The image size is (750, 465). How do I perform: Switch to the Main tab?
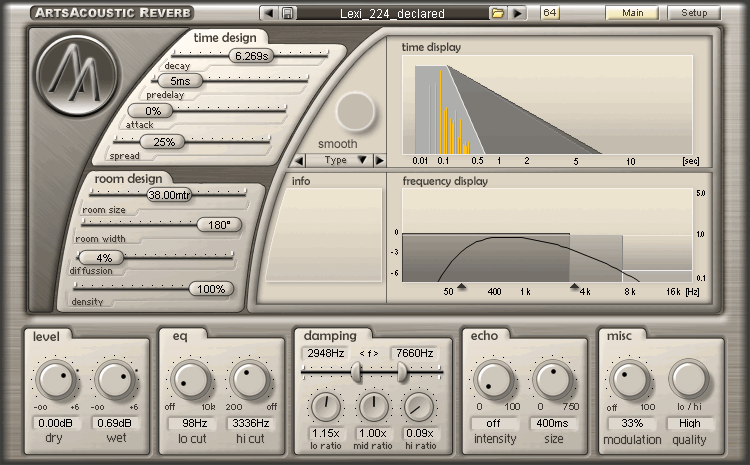point(632,13)
